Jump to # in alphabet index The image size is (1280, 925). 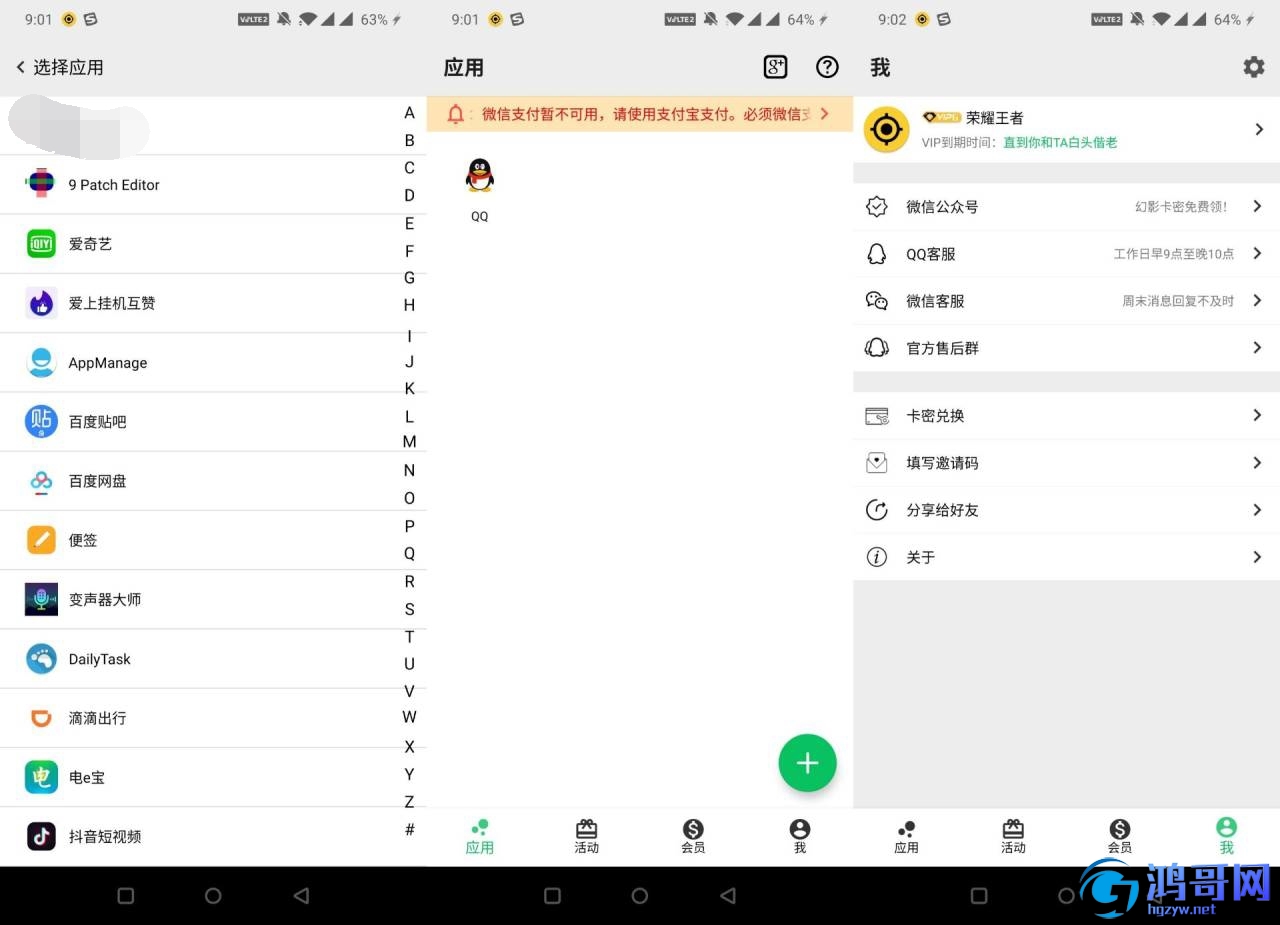click(409, 829)
